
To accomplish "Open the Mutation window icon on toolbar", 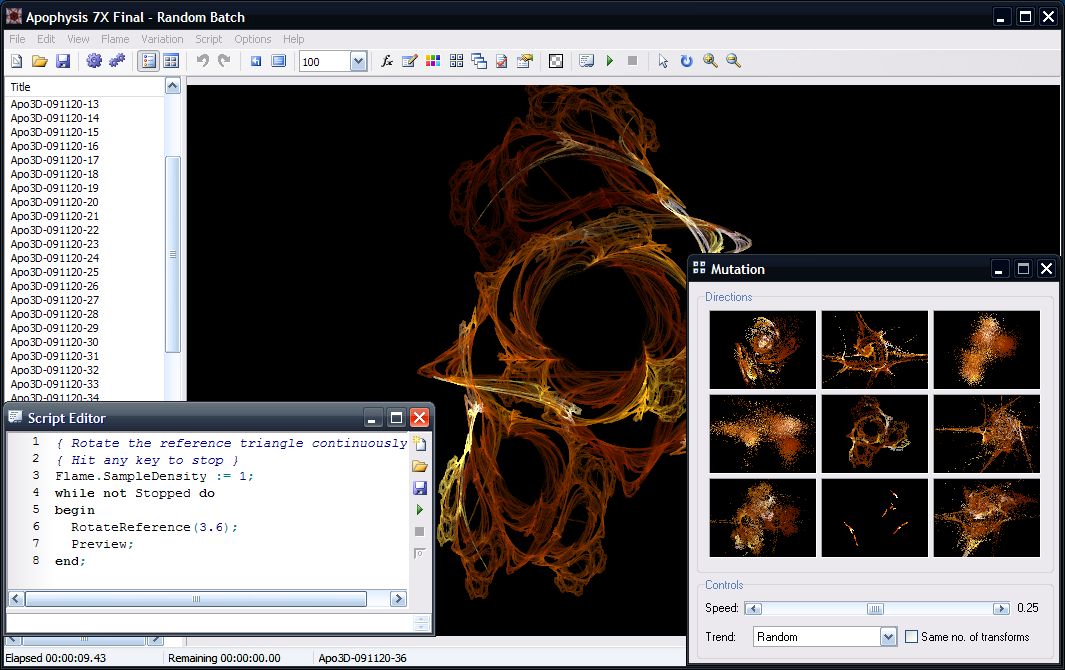I will pyautogui.click(x=455, y=61).
